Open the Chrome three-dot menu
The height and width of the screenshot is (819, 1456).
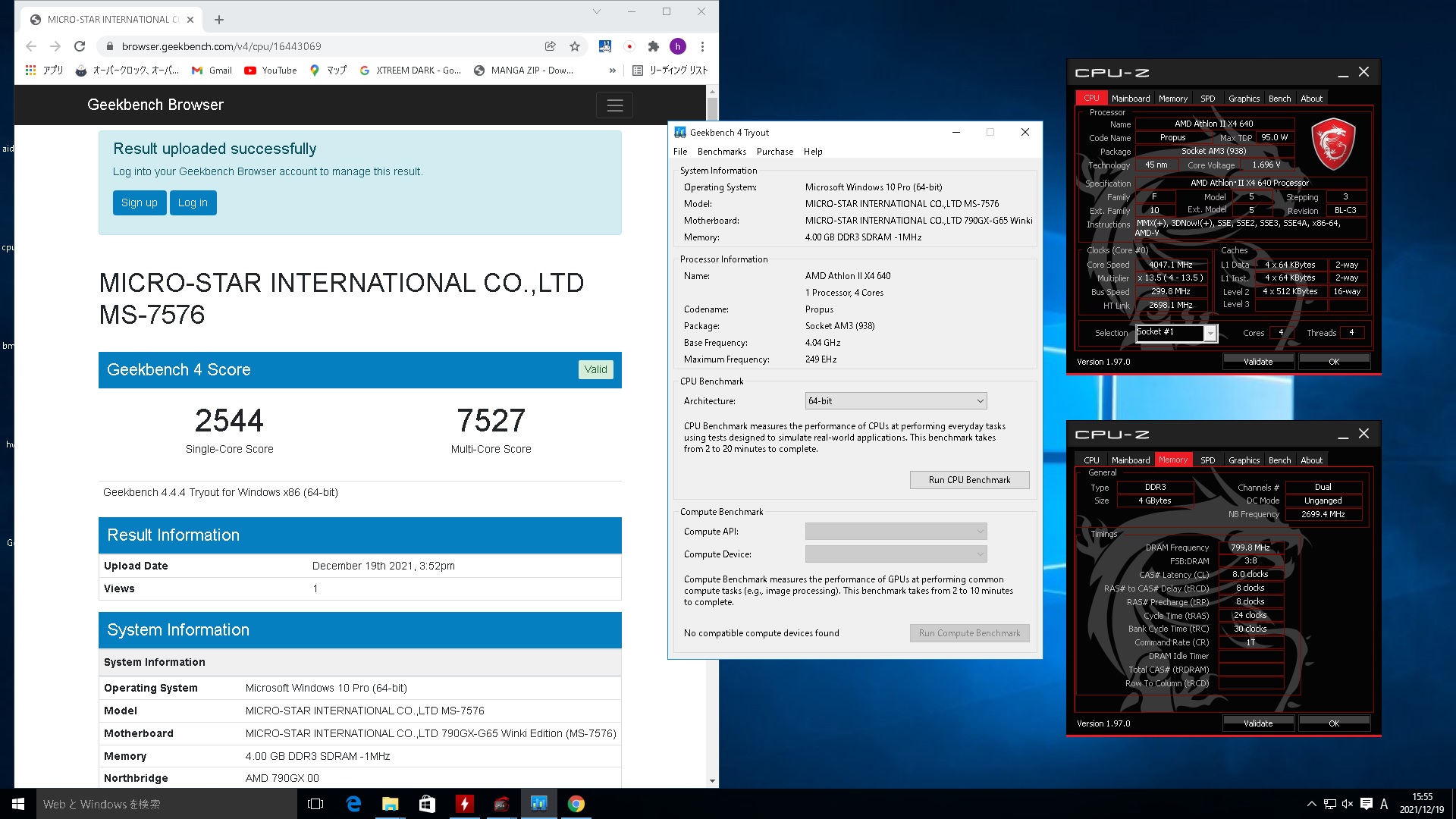(703, 46)
